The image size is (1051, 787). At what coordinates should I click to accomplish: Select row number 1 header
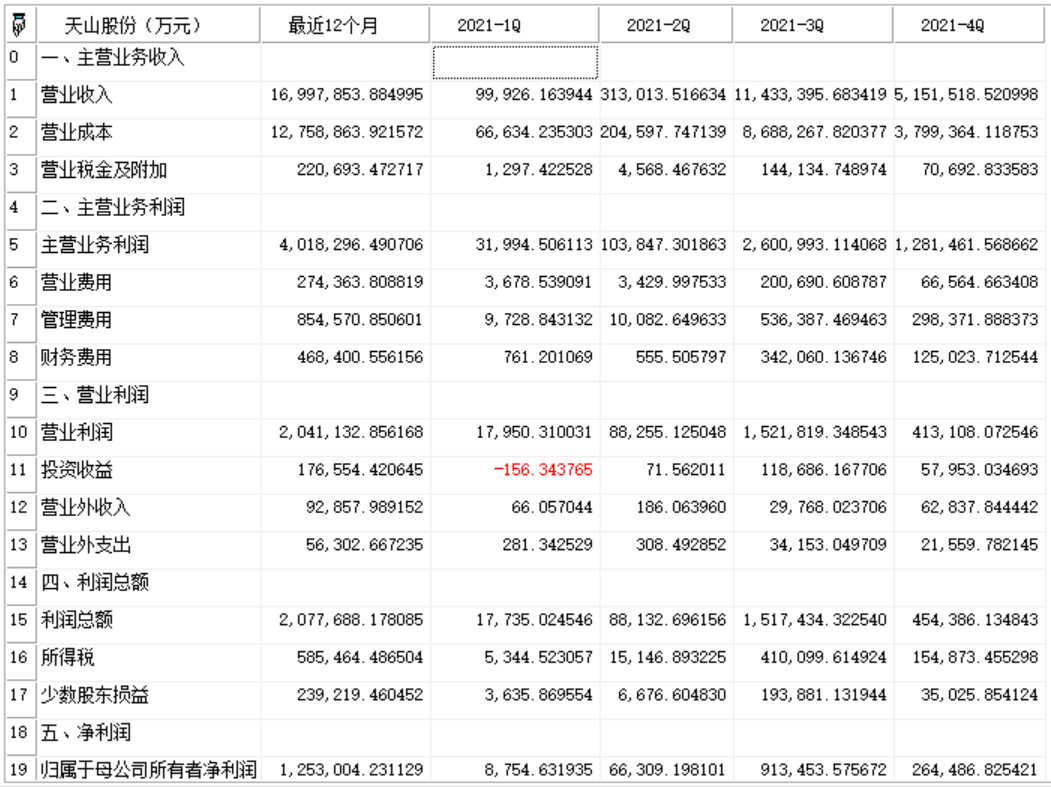pyautogui.click(x=17, y=96)
